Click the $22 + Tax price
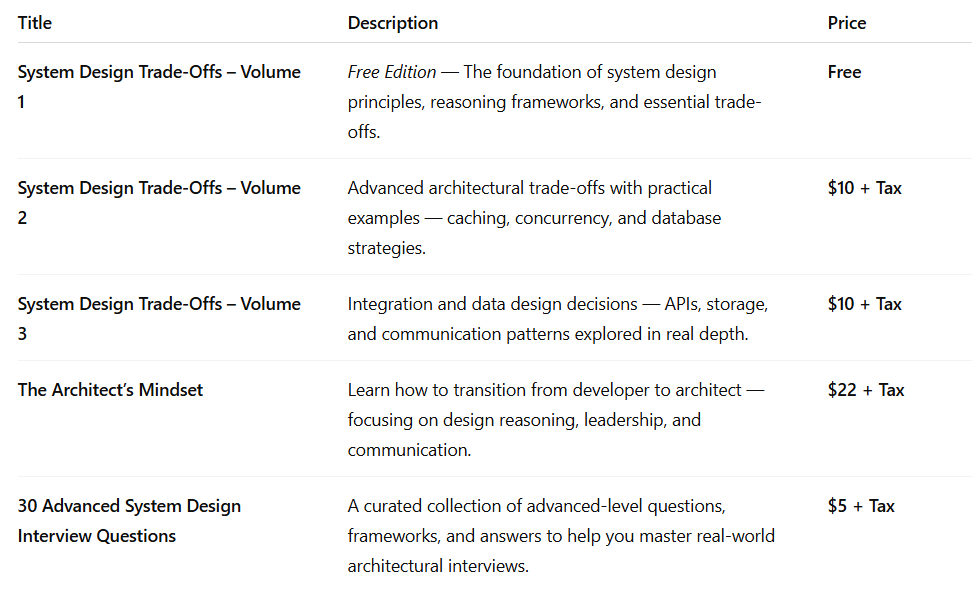Screen dimensions: 972x592 (865, 390)
